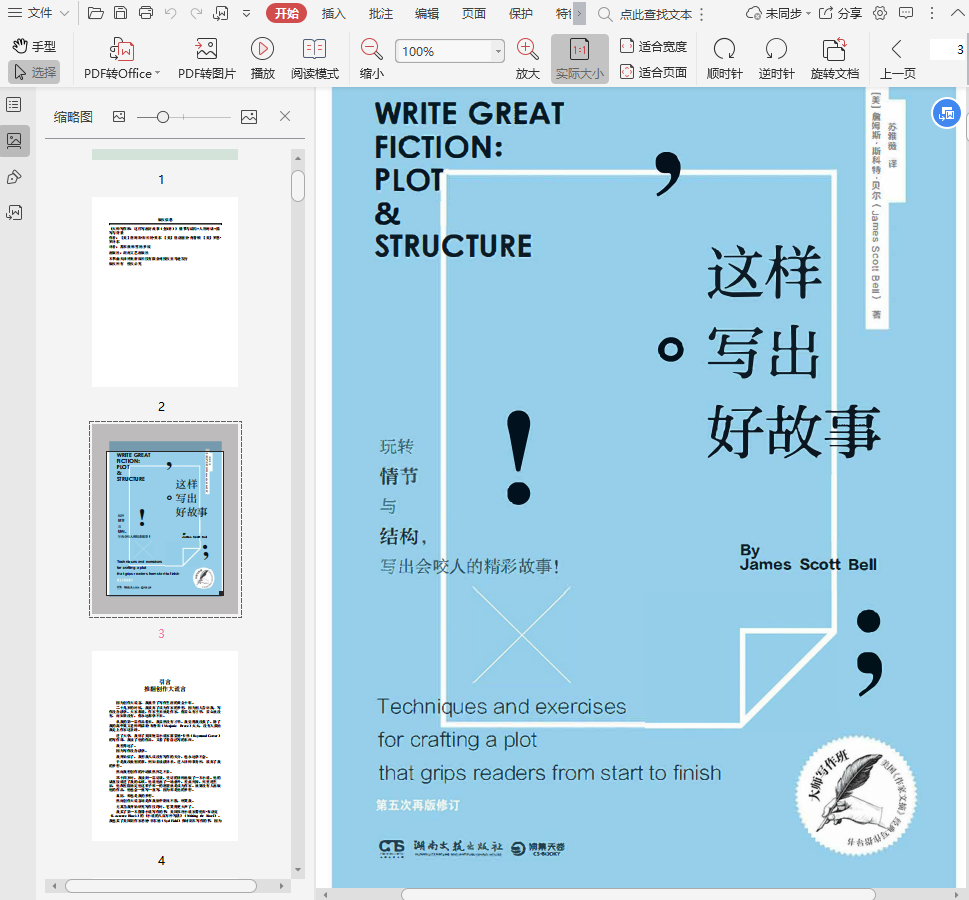Open the bottom sidebar panel icon
The height and width of the screenshot is (900, 969).
click(x=14, y=213)
